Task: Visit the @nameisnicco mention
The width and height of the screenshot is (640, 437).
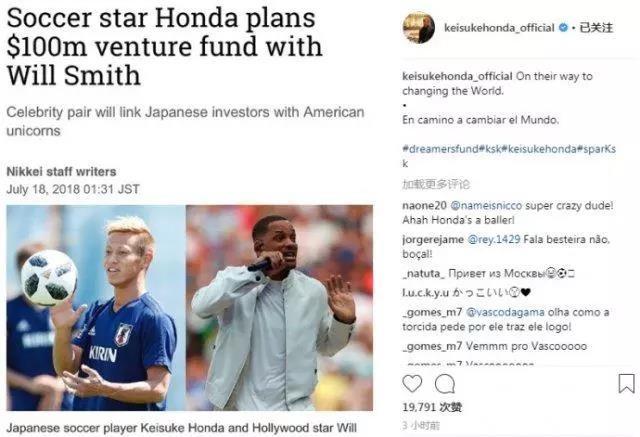Action: tap(486, 205)
